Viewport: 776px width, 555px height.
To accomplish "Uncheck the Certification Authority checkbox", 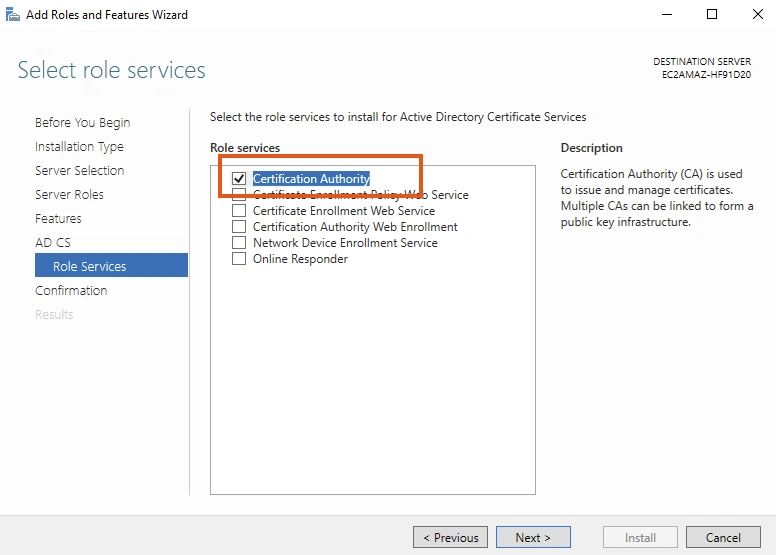I will [x=239, y=179].
